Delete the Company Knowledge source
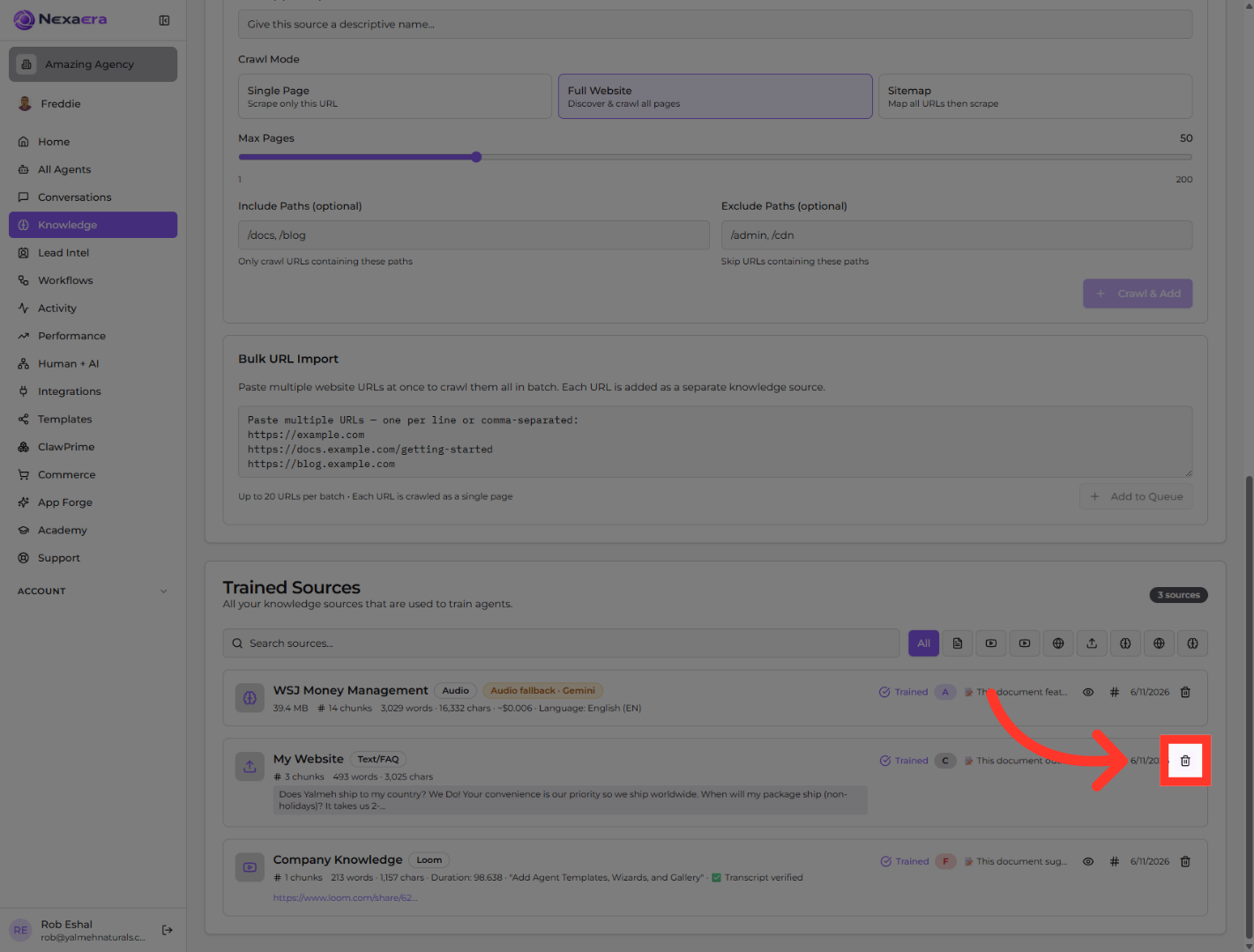The image size is (1254, 952). (x=1185, y=861)
